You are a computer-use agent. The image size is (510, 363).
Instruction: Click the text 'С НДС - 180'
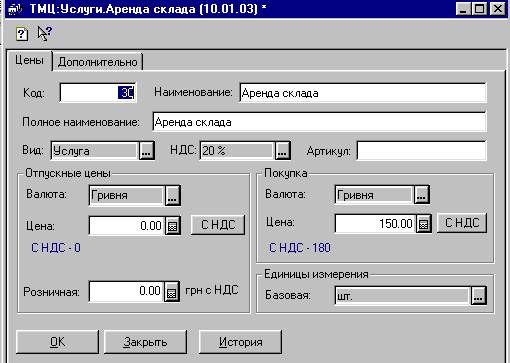coord(300,248)
